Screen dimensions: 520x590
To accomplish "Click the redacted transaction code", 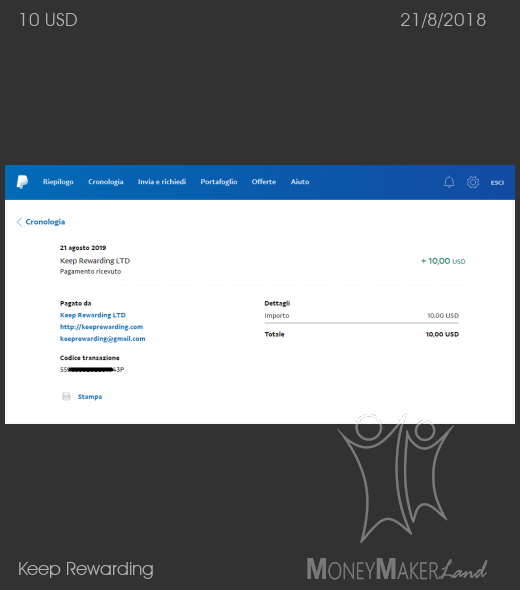I will point(92,370).
